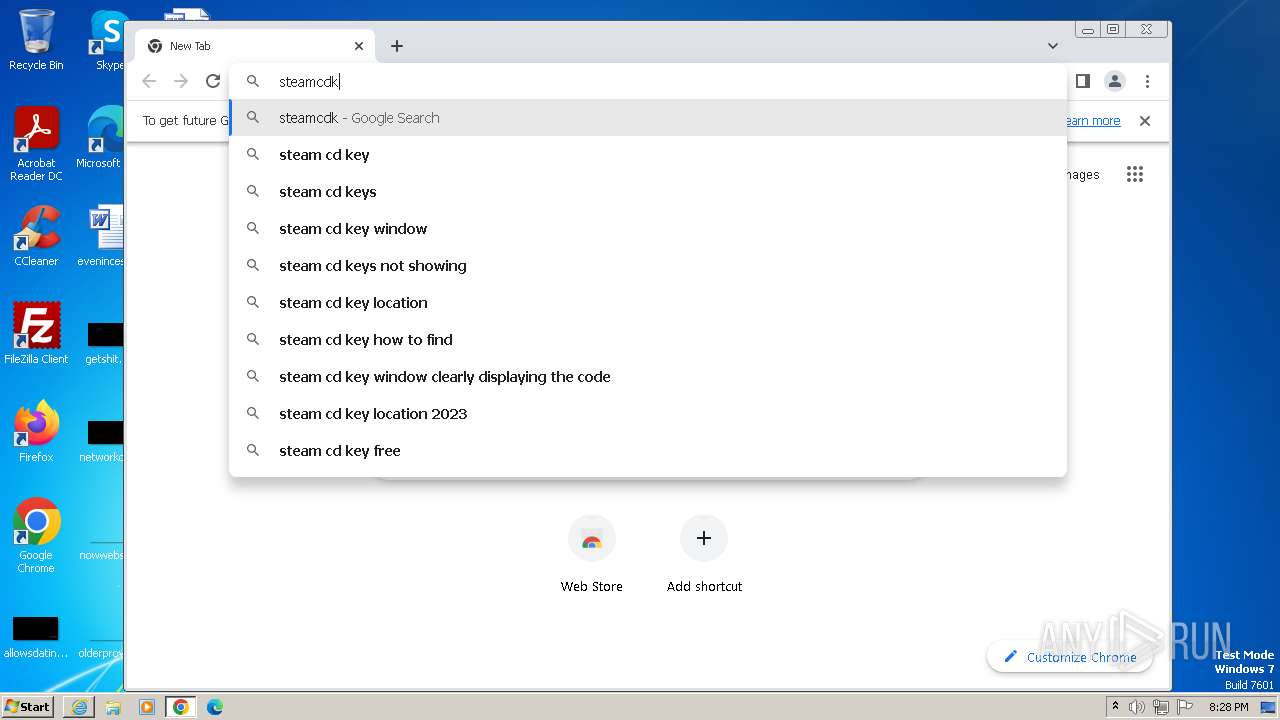This screenshot has width=1280, height=720.
Task: Pick the "steam cd key window" suggestion
Action: pos(648,229)
